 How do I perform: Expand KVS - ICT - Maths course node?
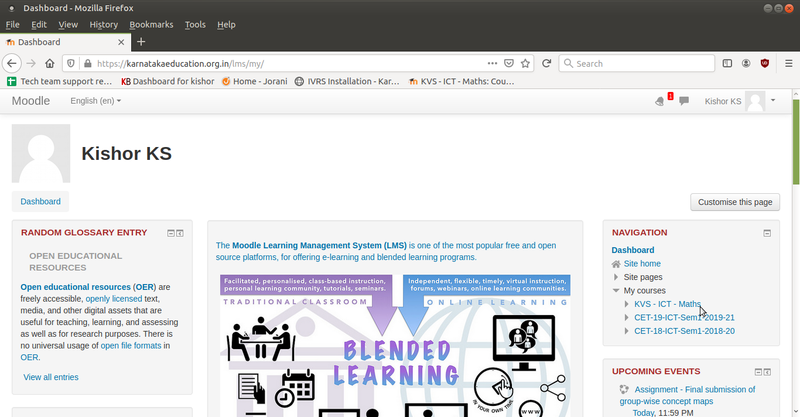(627, 304)
